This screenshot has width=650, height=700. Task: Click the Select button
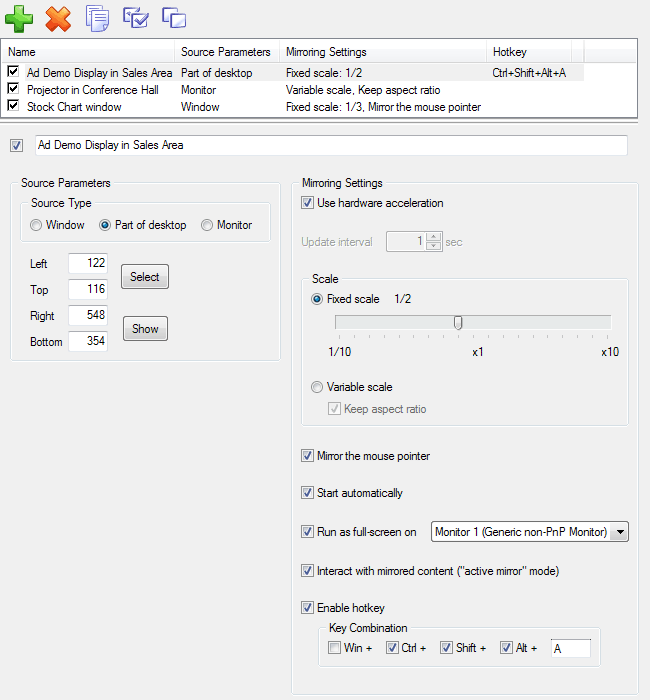145,277
